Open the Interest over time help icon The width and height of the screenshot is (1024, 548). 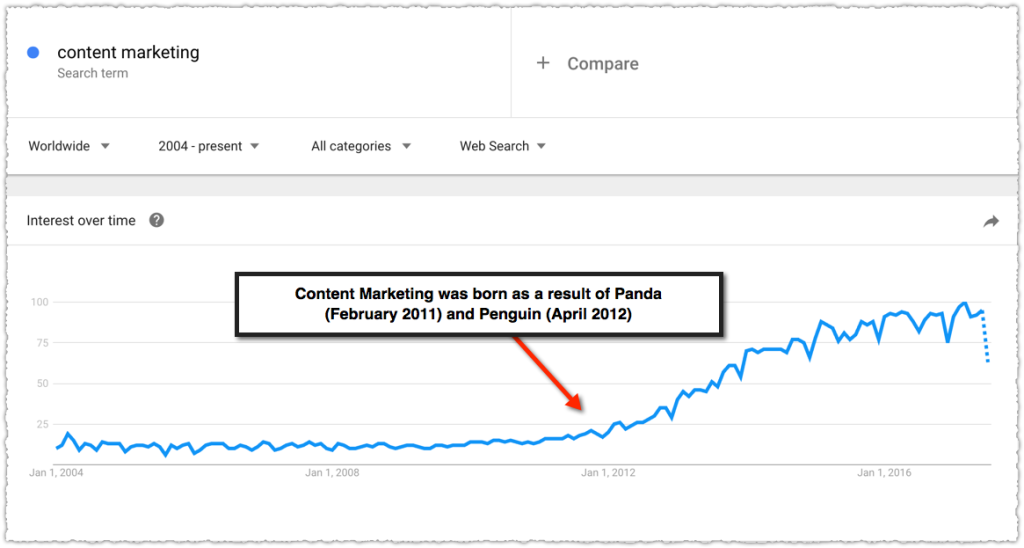(157, 220)
